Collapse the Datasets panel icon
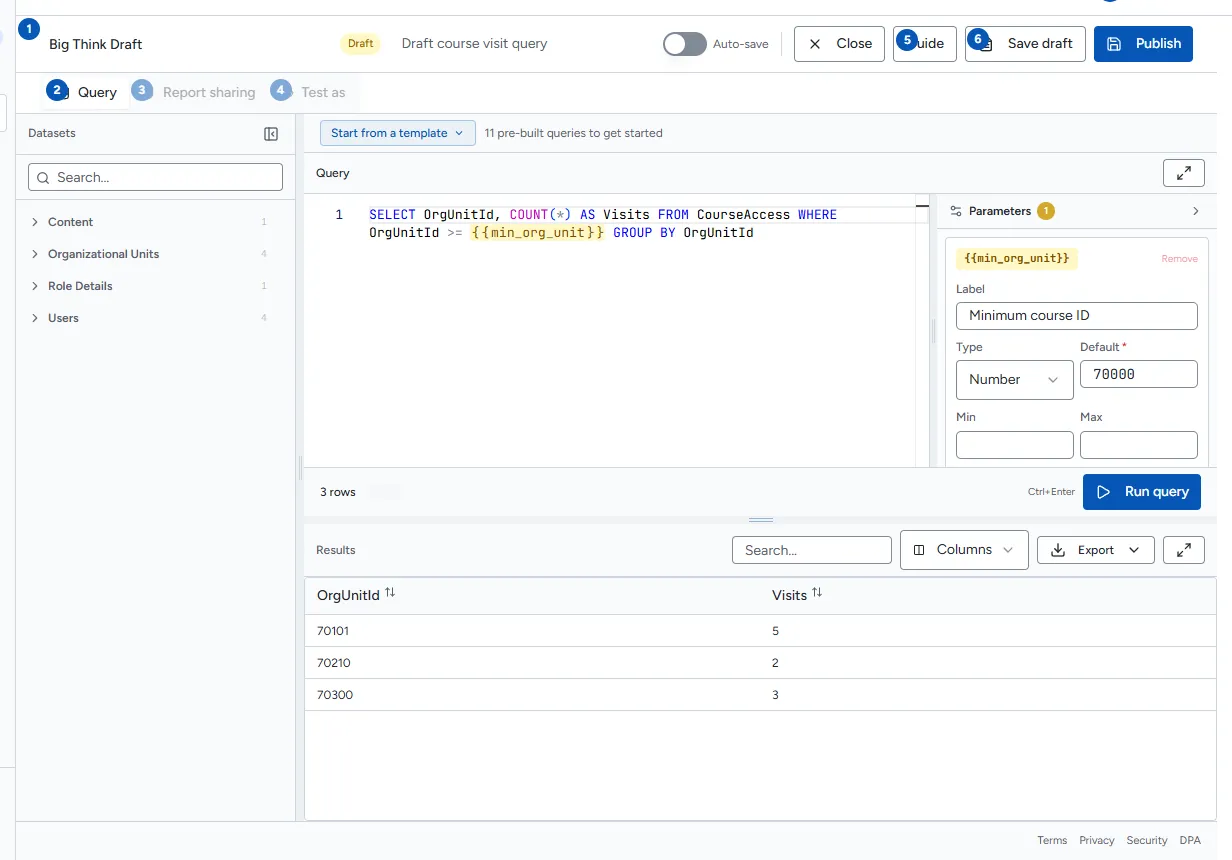 [271, 134]
